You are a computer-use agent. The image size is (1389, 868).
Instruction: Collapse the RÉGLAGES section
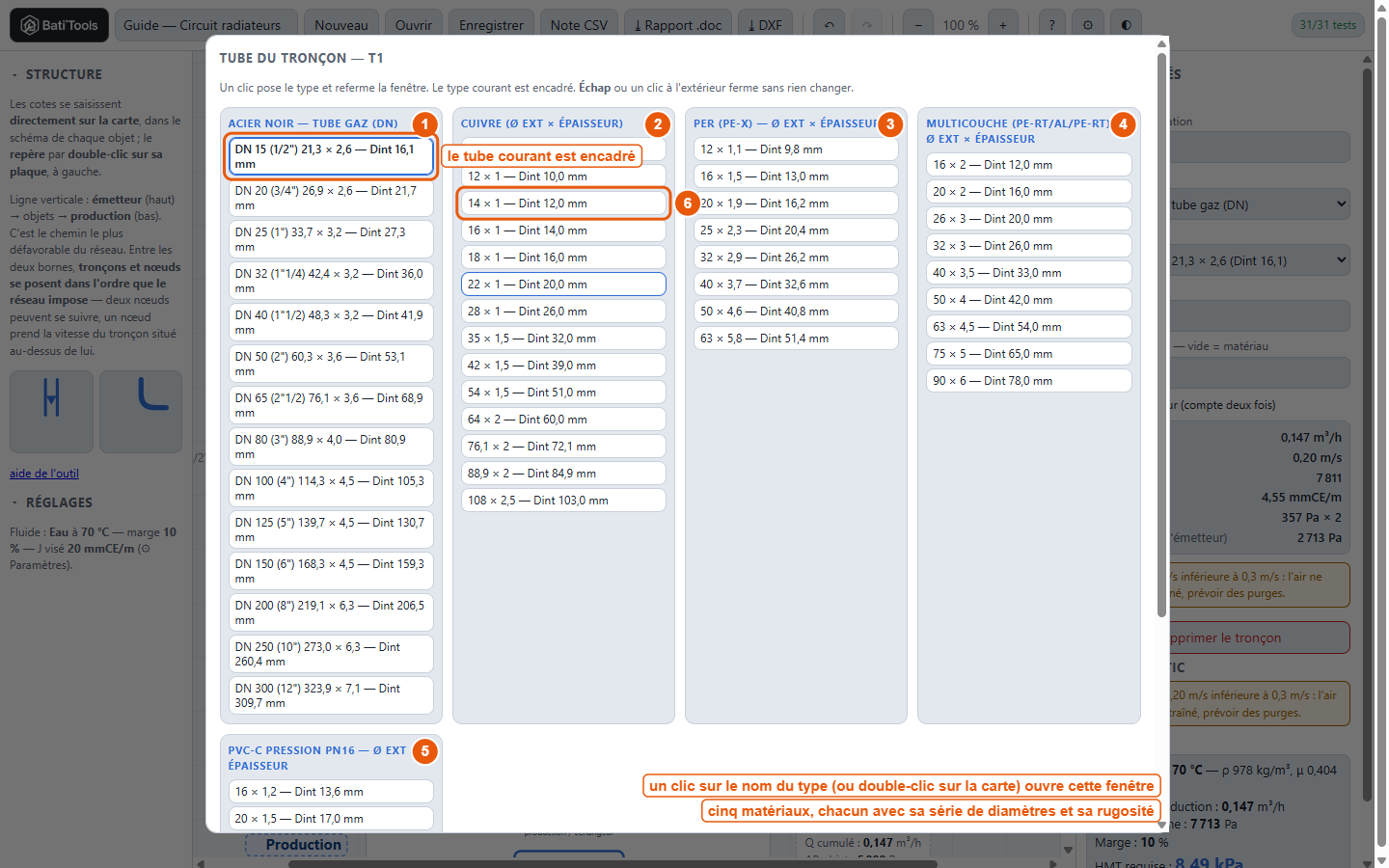click(52, 502)
